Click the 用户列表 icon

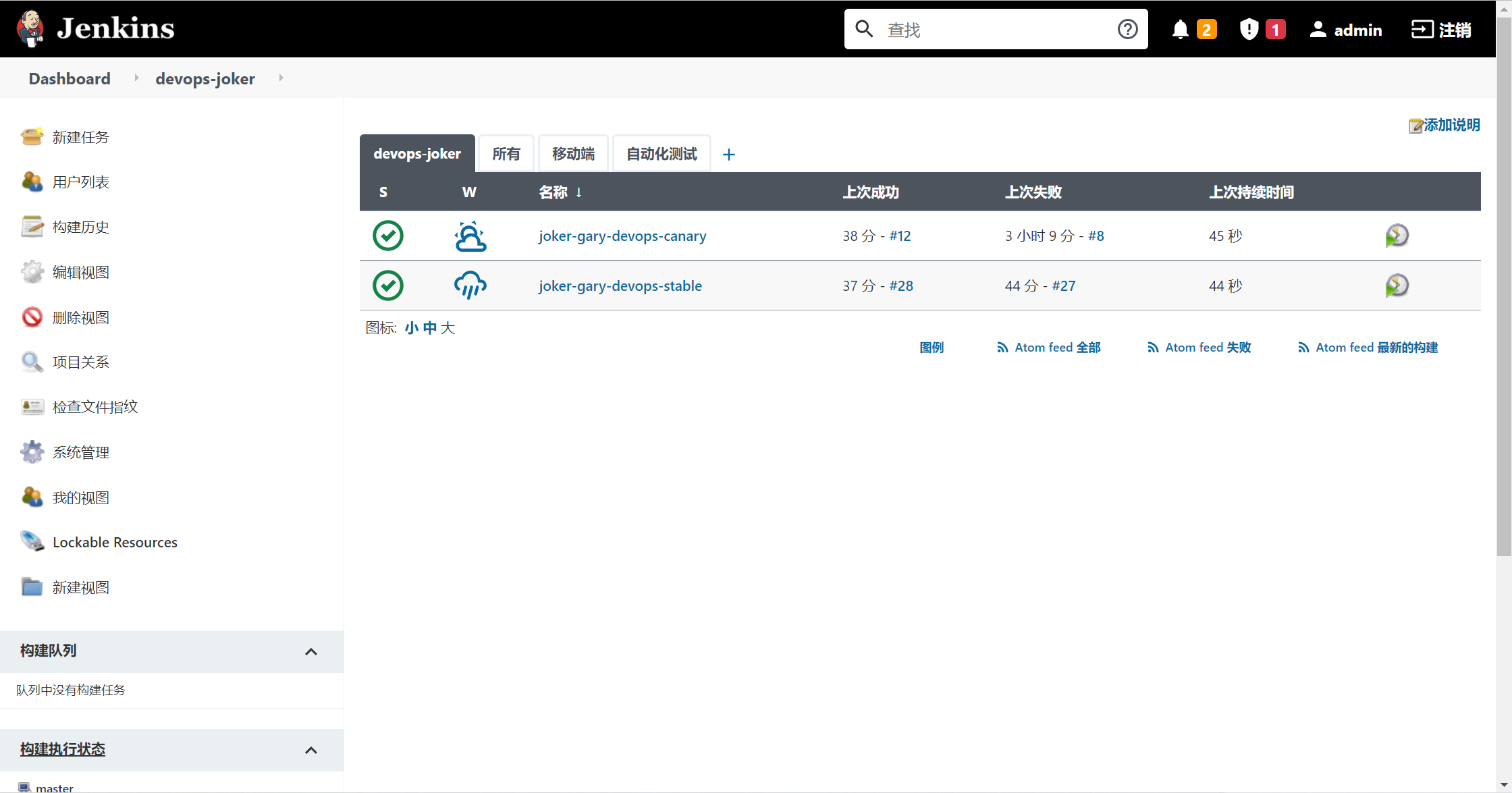32,182
